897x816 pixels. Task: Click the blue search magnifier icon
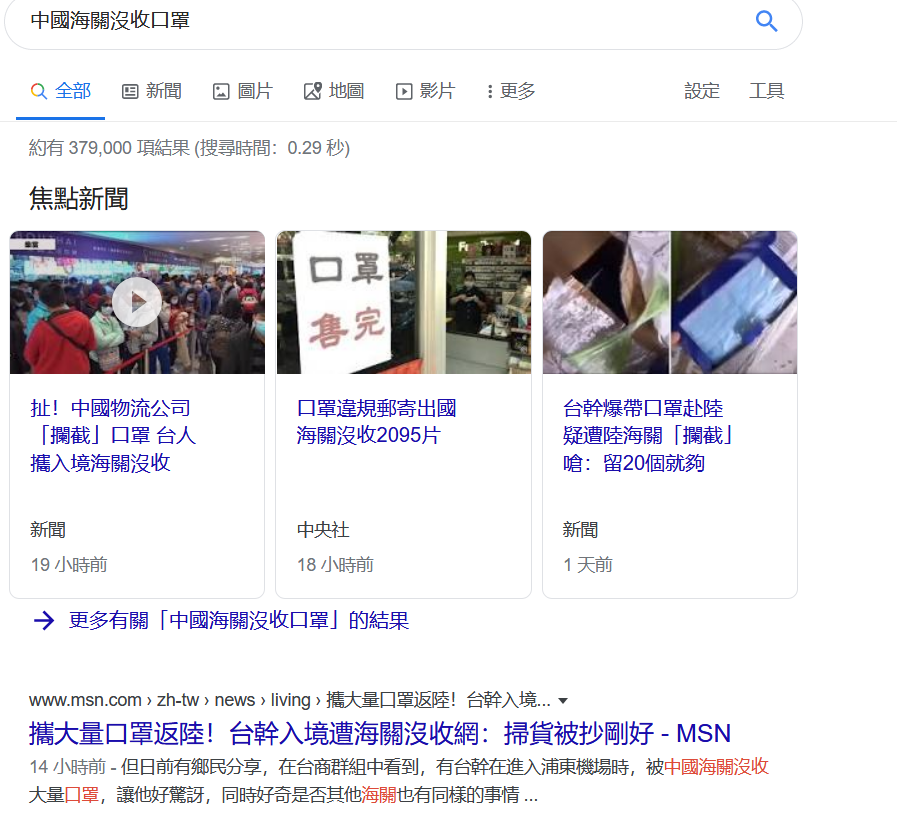point(766,21)
